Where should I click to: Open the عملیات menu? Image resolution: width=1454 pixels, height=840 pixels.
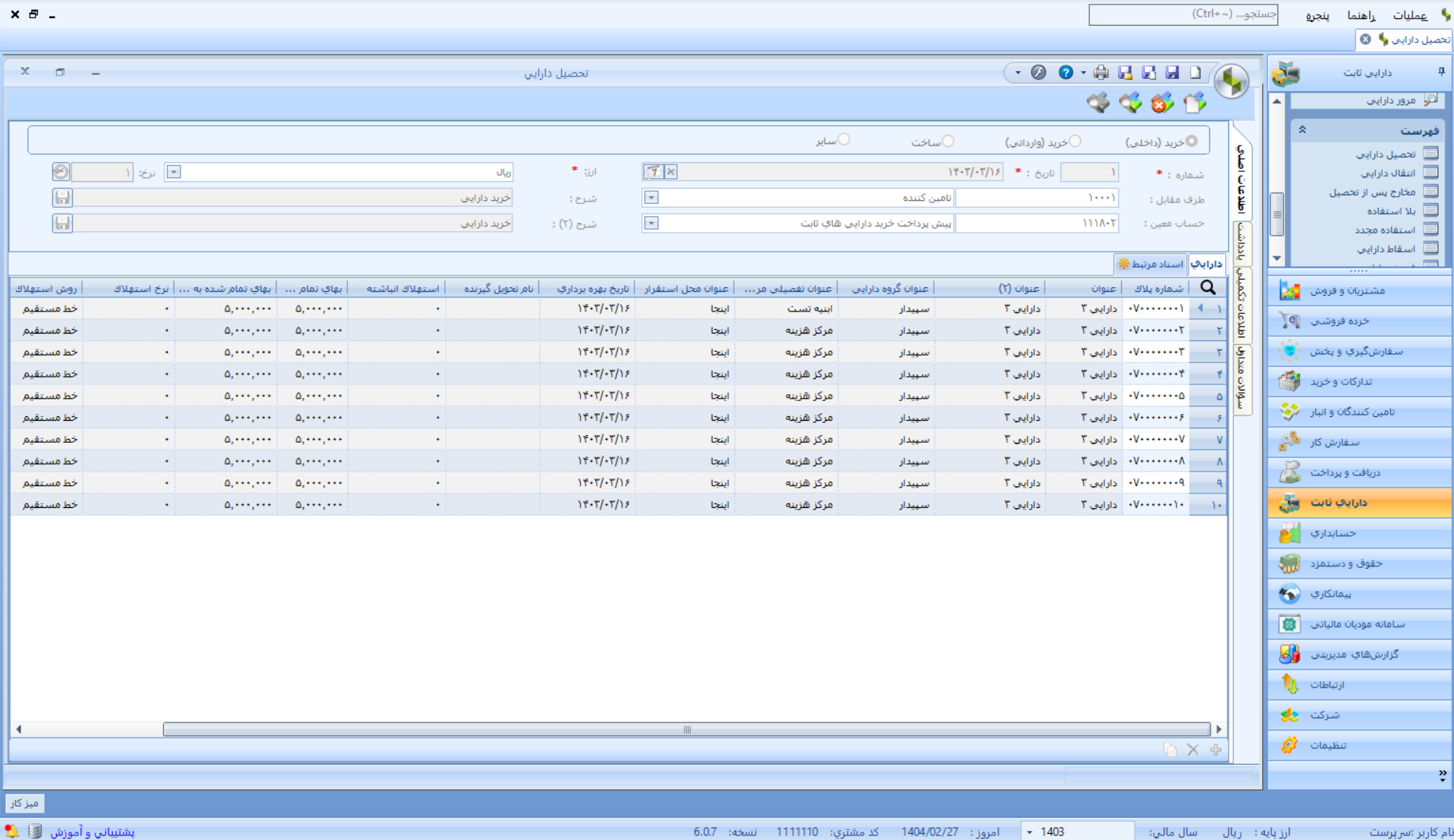click(x=1410, y=15)
